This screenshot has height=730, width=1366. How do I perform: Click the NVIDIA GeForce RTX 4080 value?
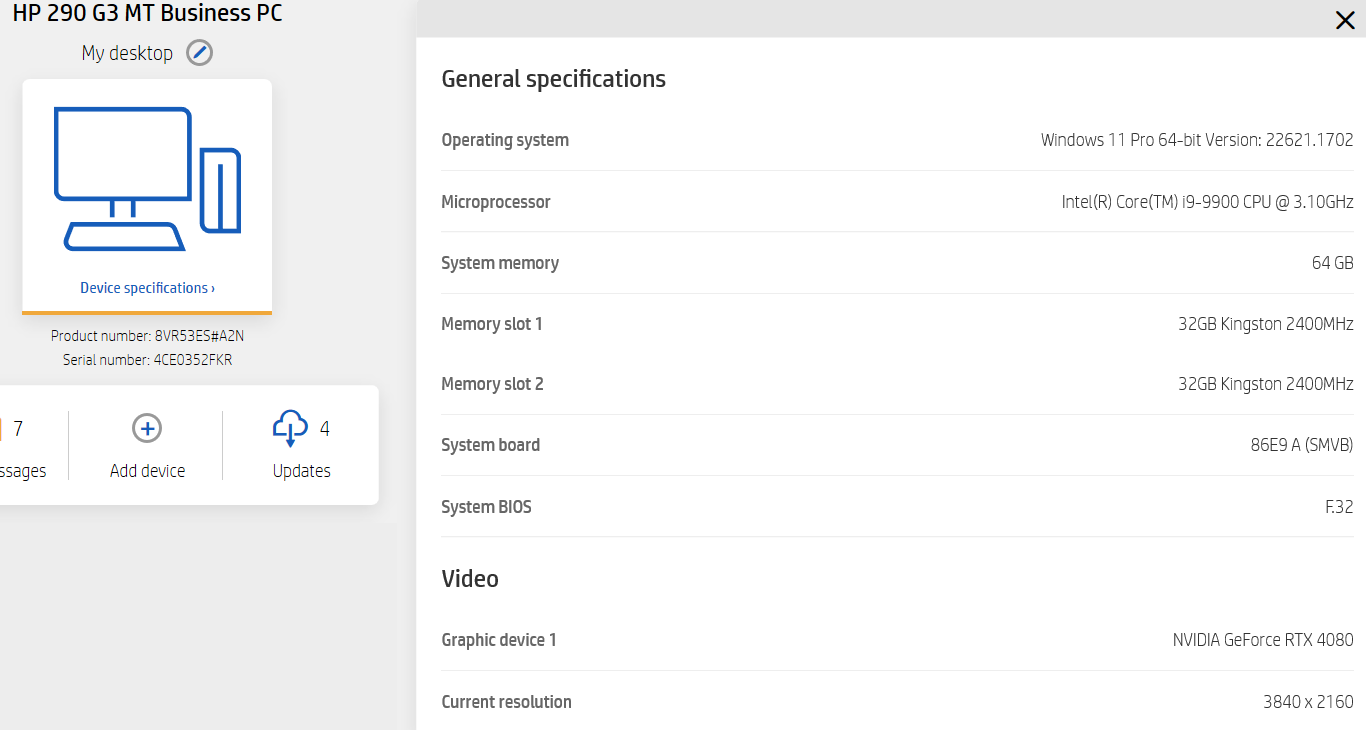[1262, 640]
